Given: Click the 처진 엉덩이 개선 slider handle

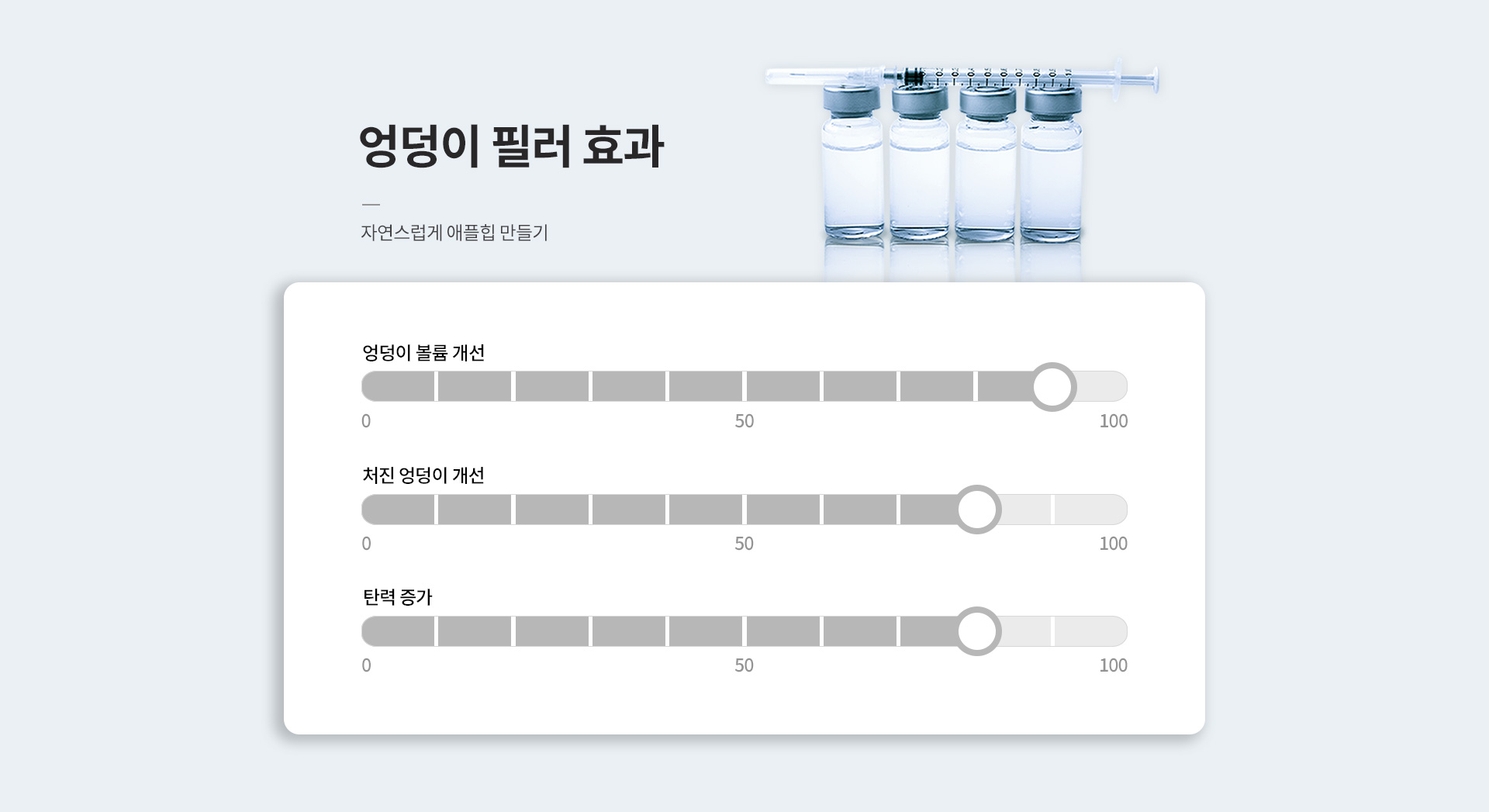Looking at the screenshot, I should click(x=977, y=510).
